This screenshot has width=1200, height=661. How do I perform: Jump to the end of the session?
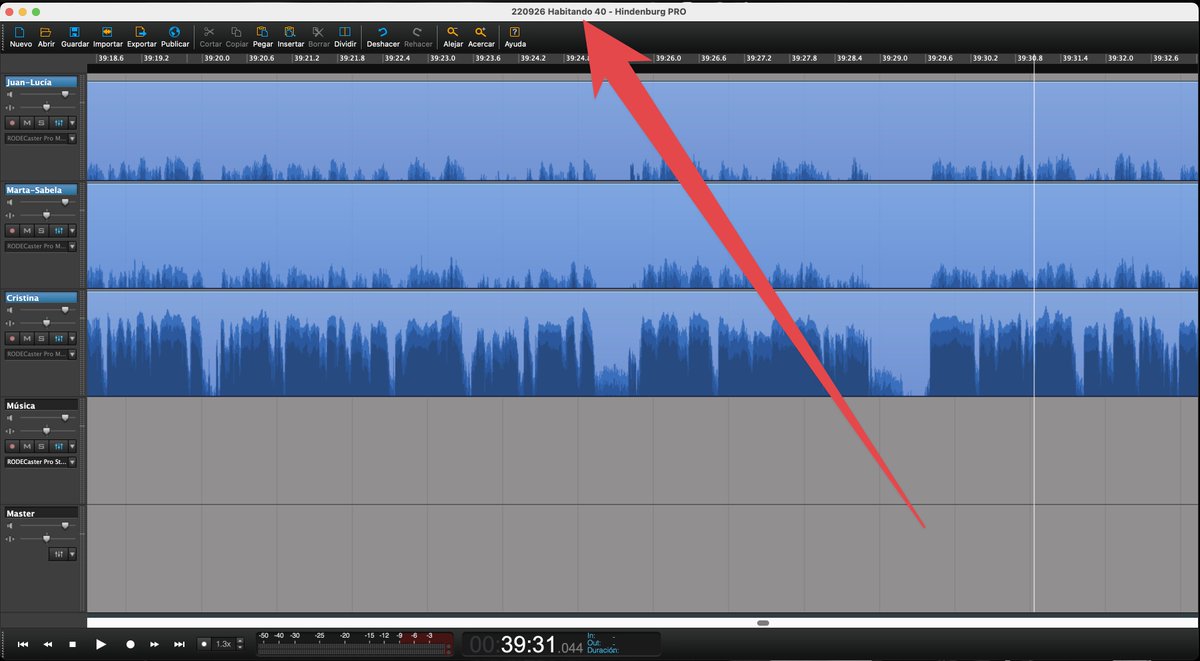pyautogui.click(x=180, y=645)
